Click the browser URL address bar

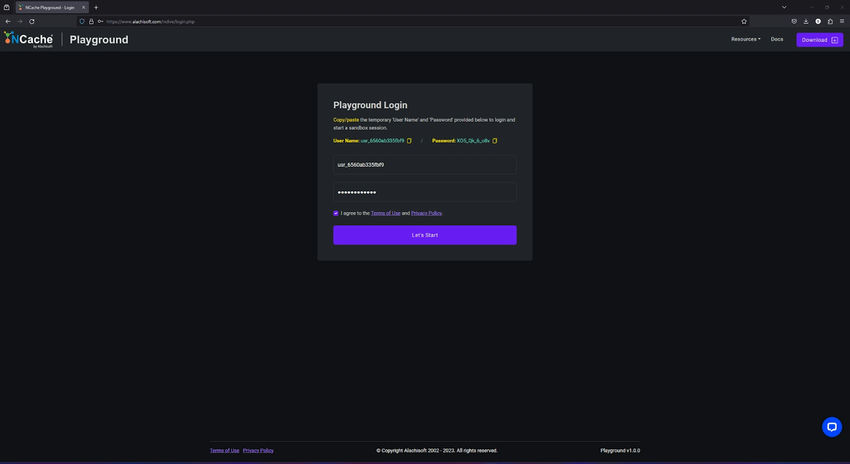point(412,22)
